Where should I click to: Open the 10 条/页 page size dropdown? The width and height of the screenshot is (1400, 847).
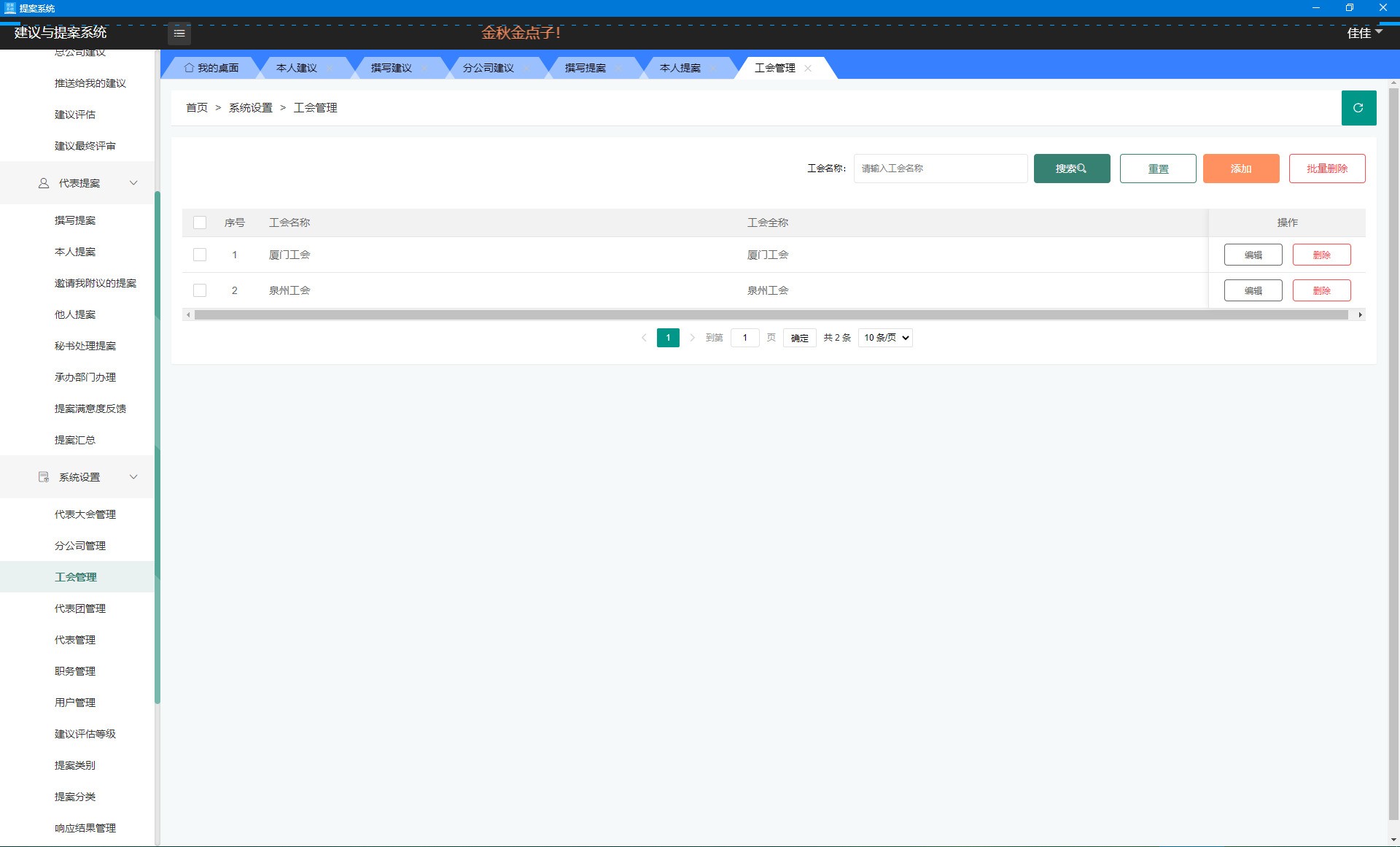[x=885, y=338]
